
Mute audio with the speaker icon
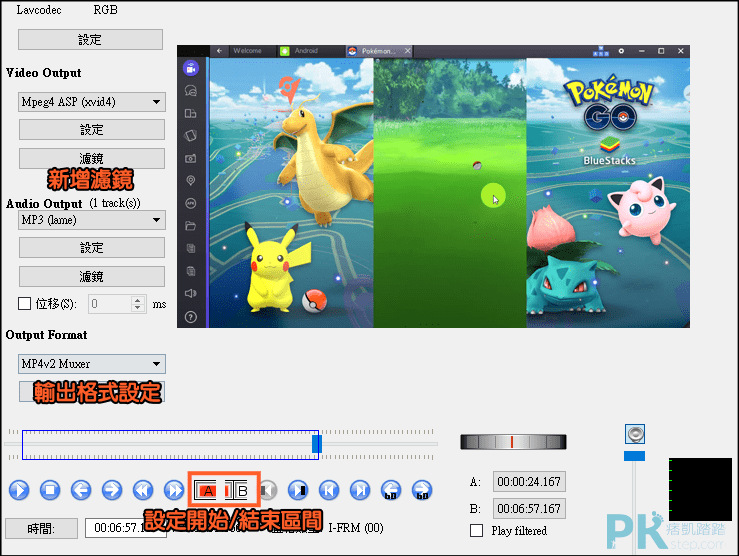click(x=635, y=433)
